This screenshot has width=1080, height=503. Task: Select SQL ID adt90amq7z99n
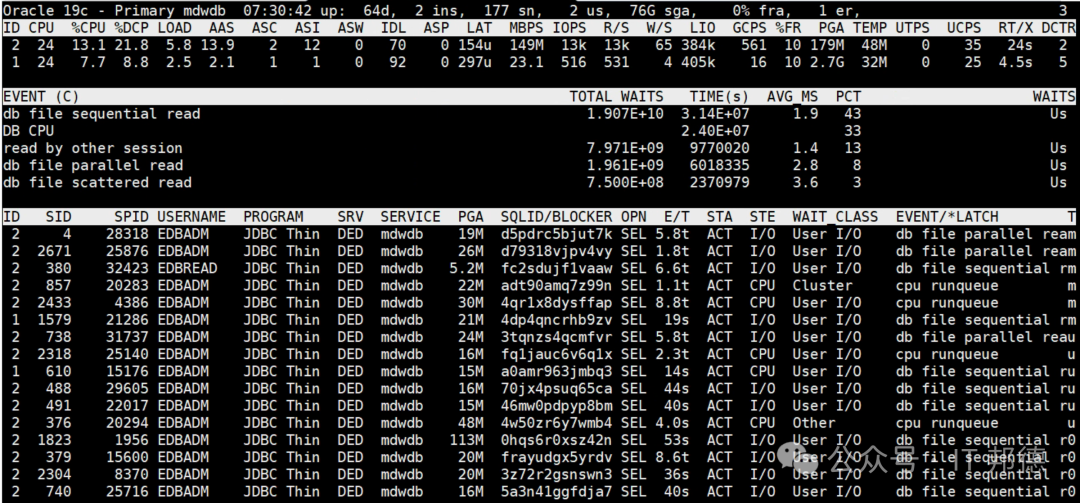coord(557,285)
